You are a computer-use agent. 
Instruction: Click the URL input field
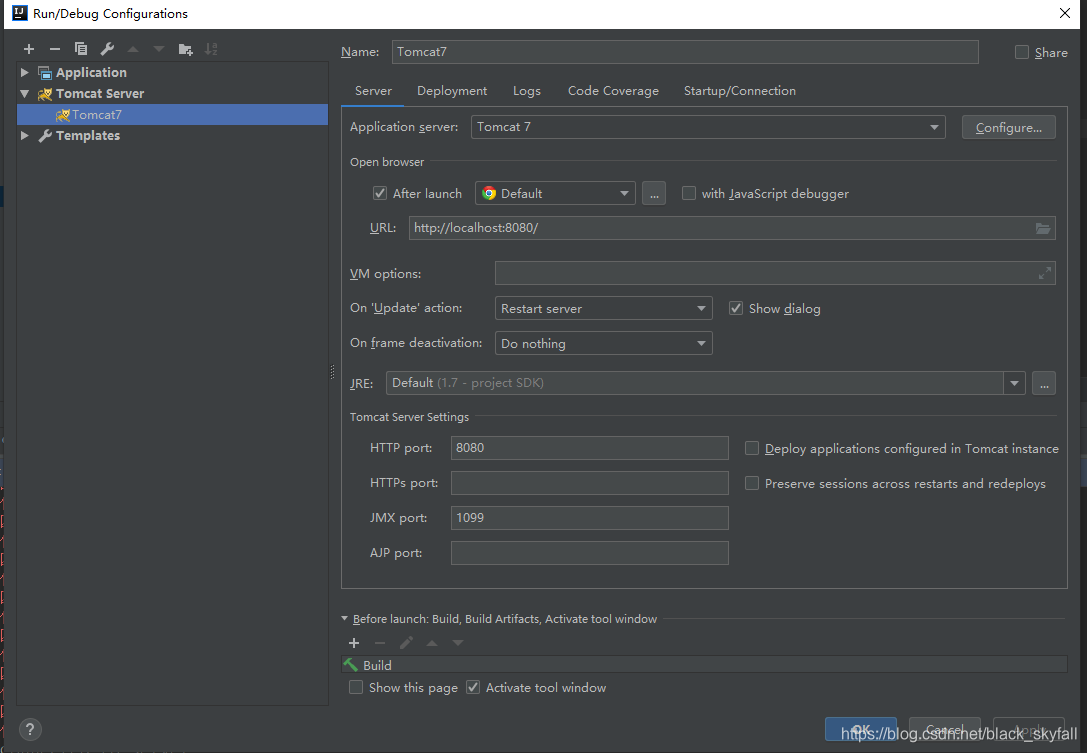tap(732, 228)
